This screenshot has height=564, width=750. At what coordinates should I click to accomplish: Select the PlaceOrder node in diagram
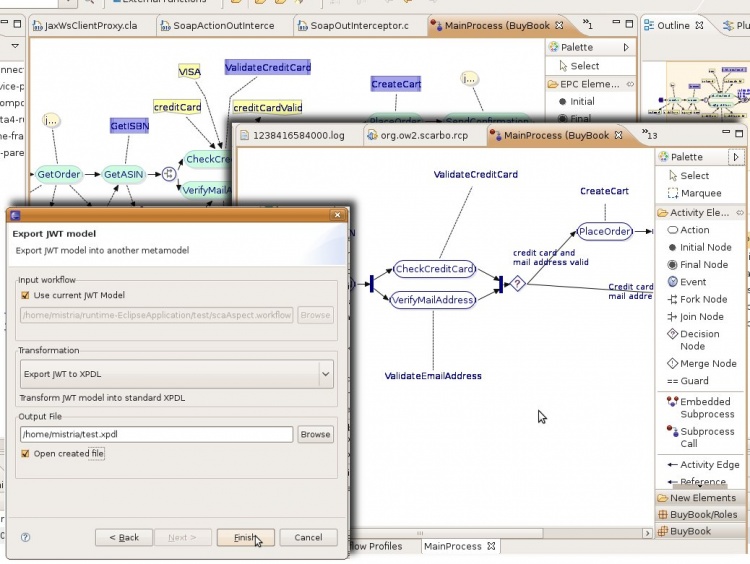[604, 232]
